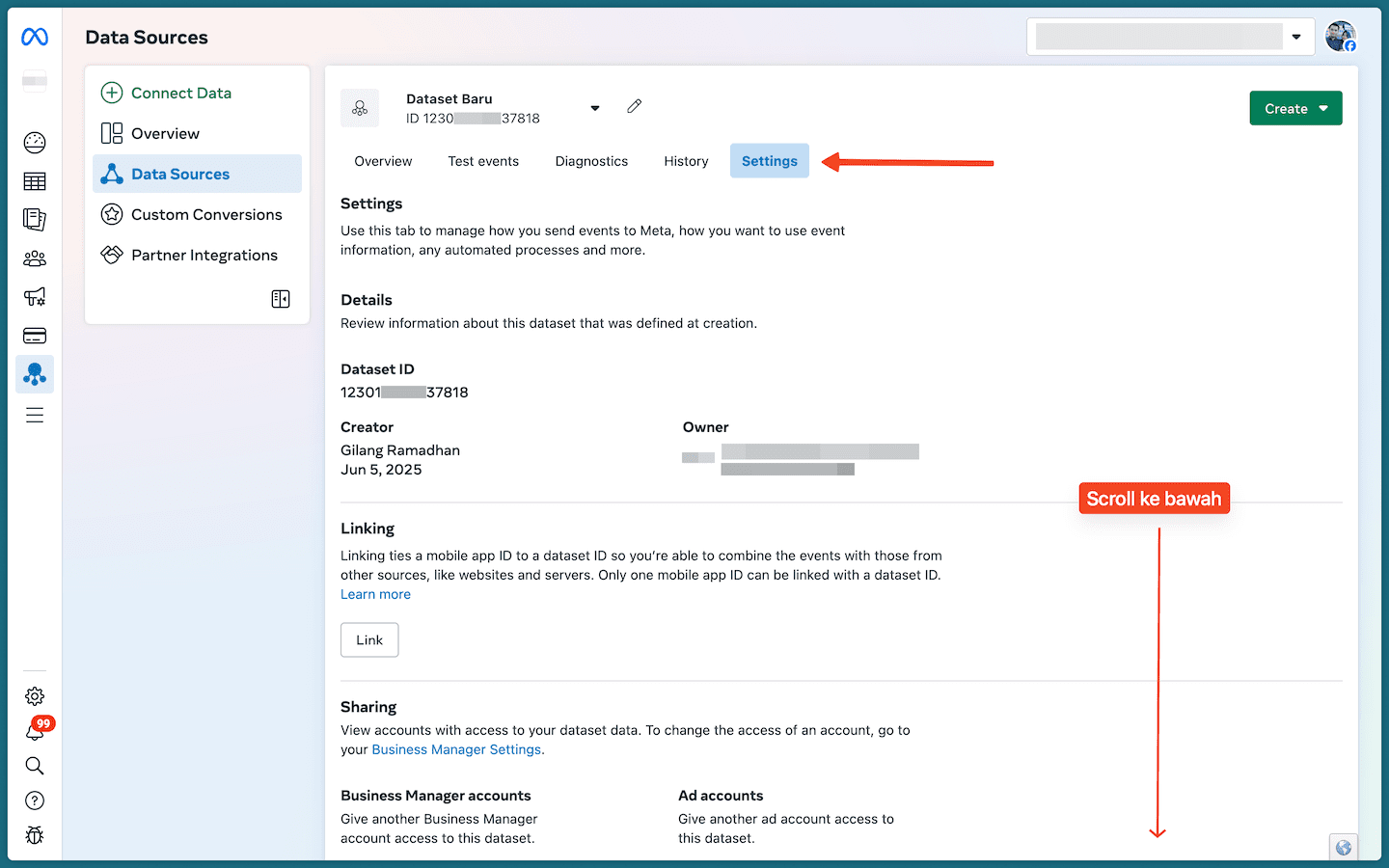Screen dimensions: 1389x868
Task: Open Business Manager Settings link
Action: pyautogui.click(x=455, y=749)
